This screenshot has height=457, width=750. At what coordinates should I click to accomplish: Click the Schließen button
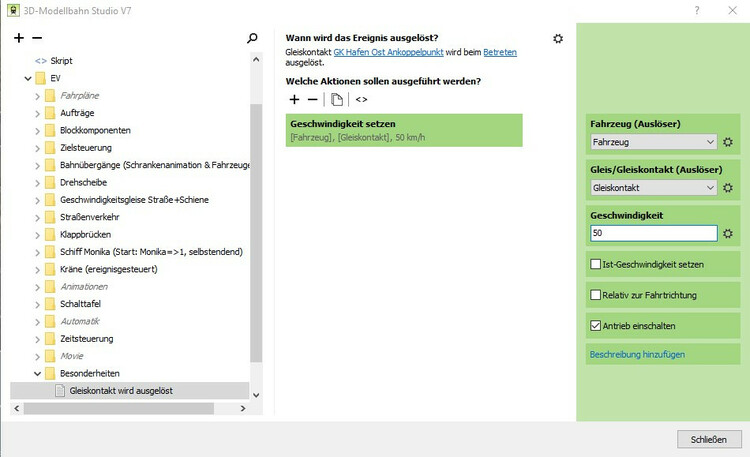coord(709,439)
